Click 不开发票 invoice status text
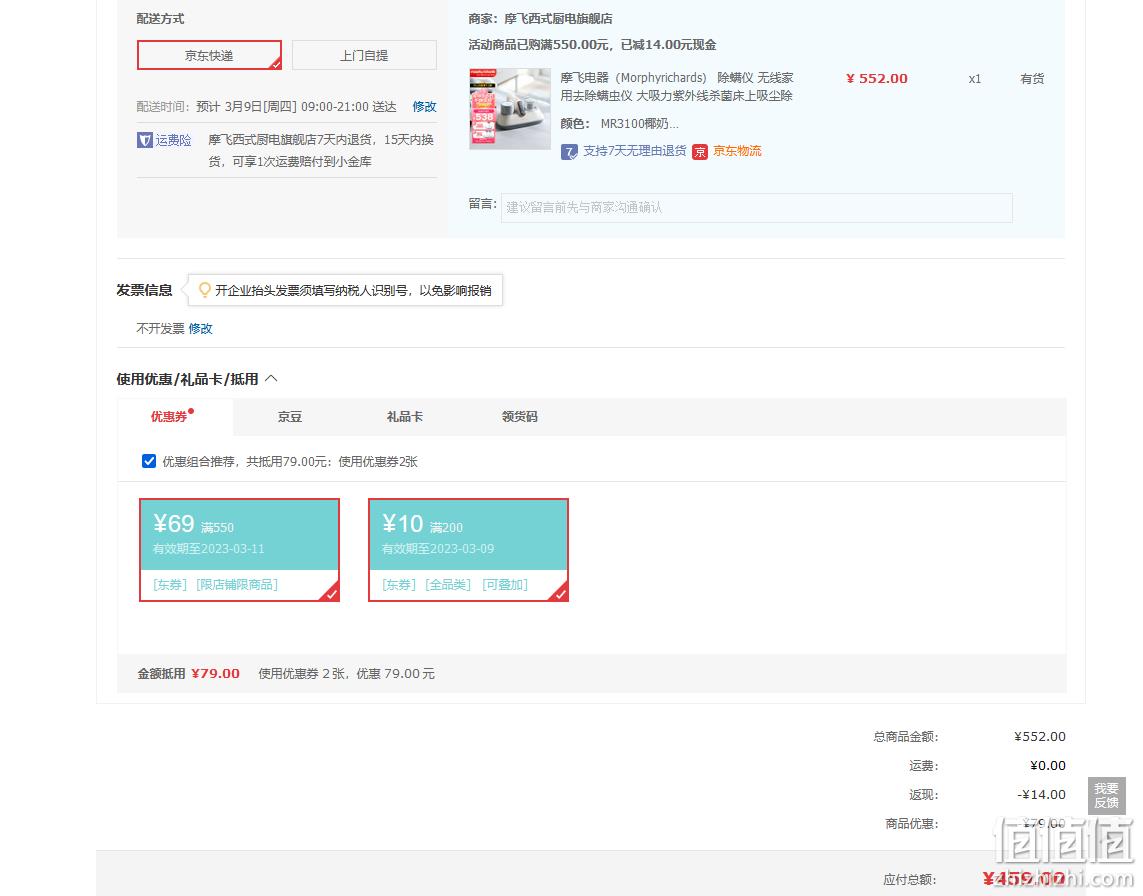This screenshot has width=1143, height=896. (x=160, y=329)
